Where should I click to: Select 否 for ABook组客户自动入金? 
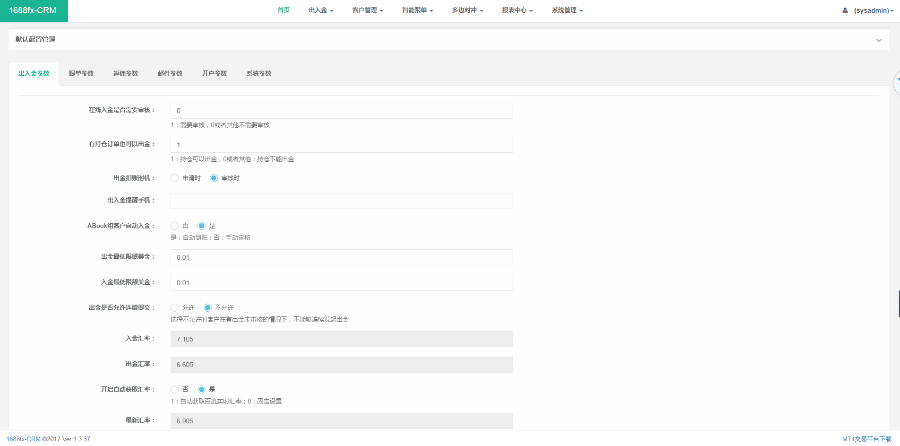point(174,226)
